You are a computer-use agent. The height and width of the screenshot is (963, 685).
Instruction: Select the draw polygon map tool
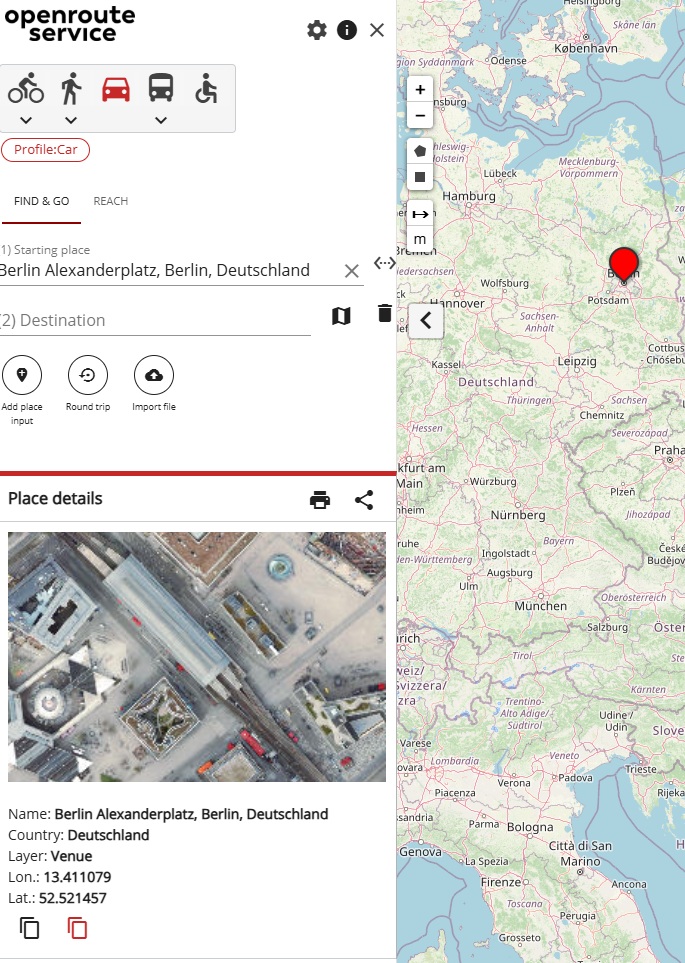click(420, 151)
